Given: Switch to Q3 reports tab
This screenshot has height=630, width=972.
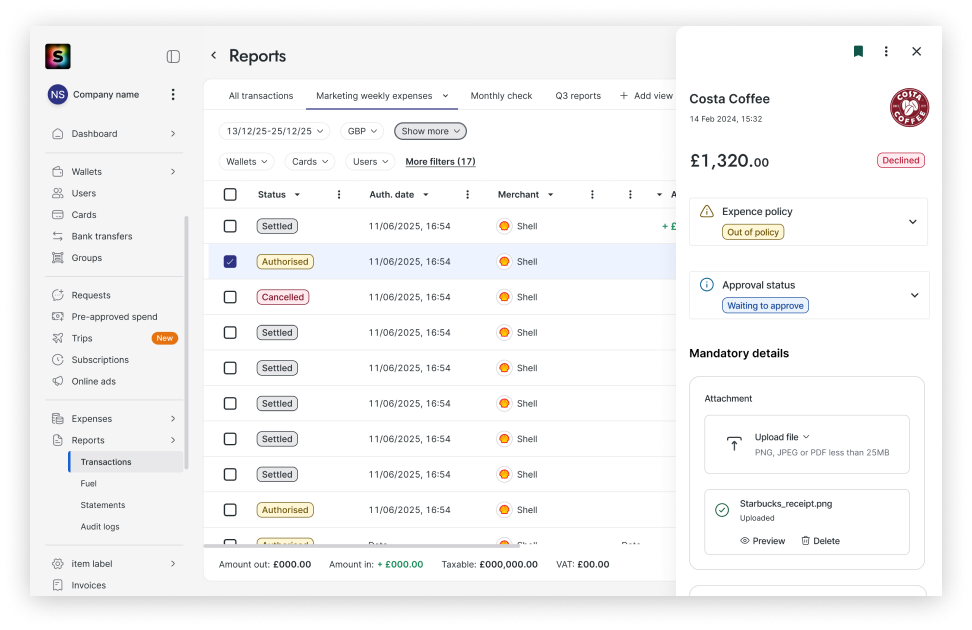Looking at the screenshot, I should 578,95.
